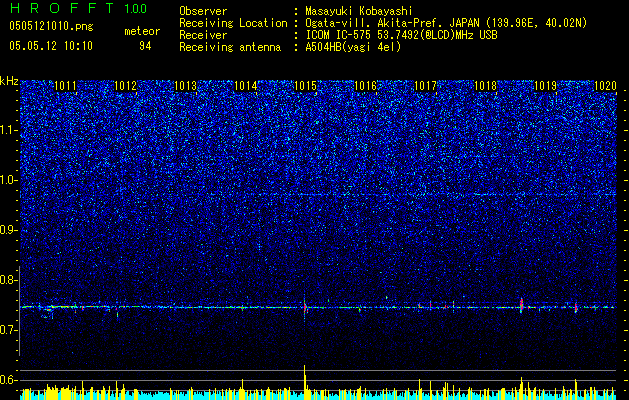Click the kHz axis unit label
This screenshot has width=629, height=400.
(9, 81)
